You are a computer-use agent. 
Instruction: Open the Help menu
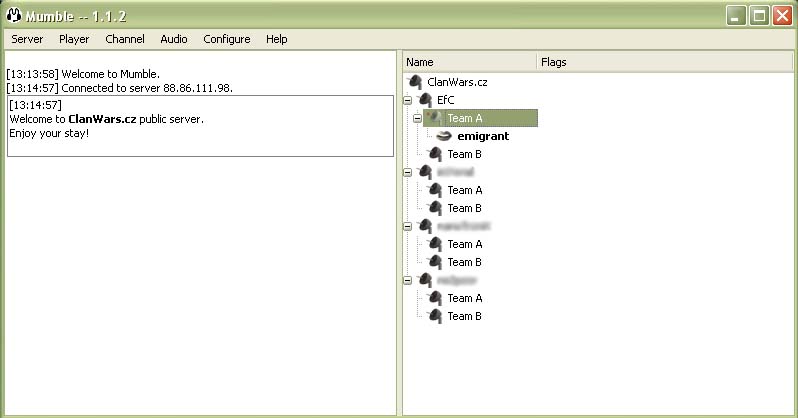point(276,39)
